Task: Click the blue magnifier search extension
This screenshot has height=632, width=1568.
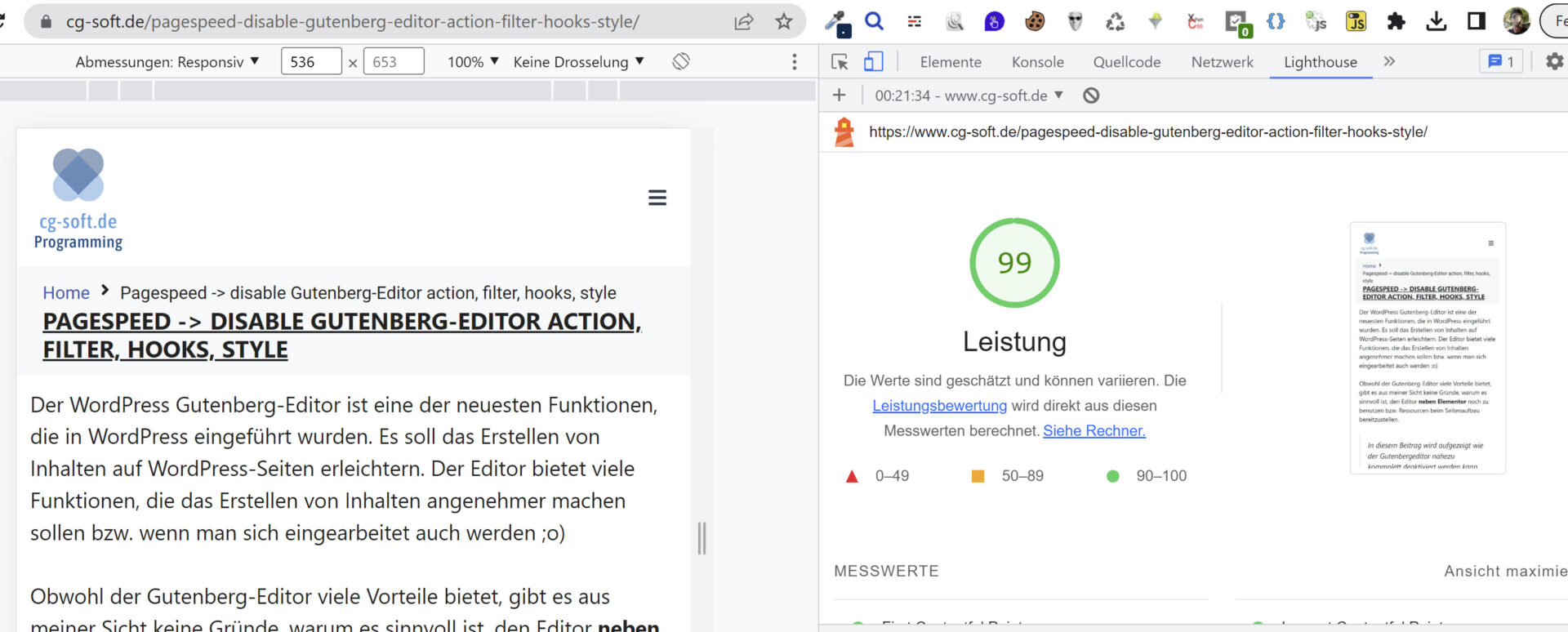Action: tap(874, 21)
